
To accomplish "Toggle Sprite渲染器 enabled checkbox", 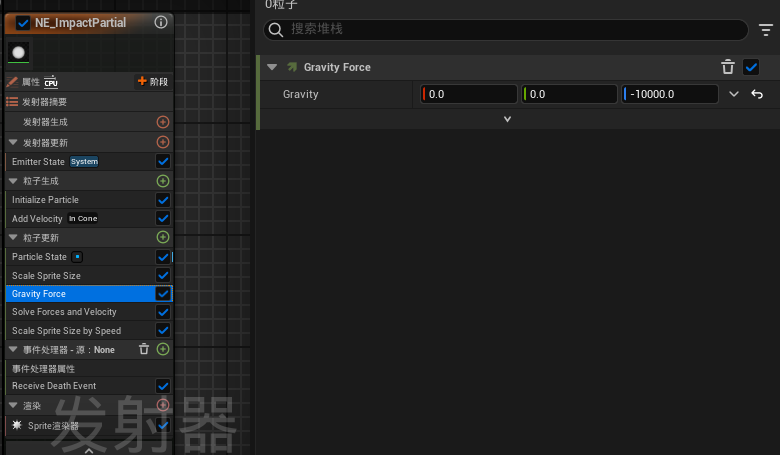I will pos(163,426).
